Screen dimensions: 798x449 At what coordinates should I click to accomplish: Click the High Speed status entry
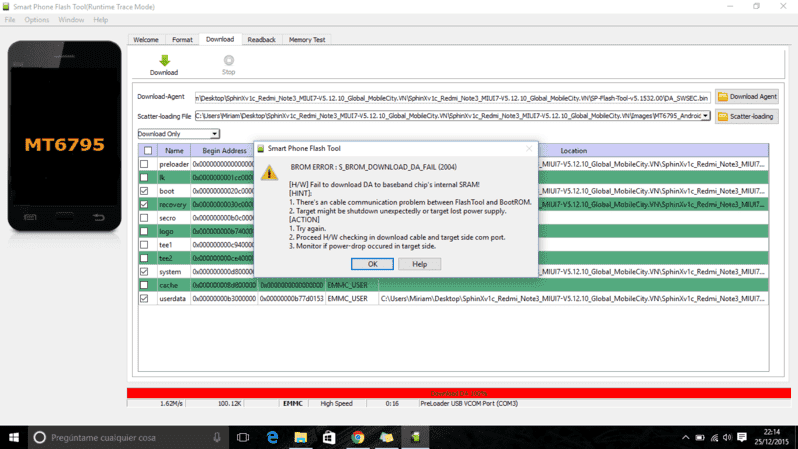(336, 403)
